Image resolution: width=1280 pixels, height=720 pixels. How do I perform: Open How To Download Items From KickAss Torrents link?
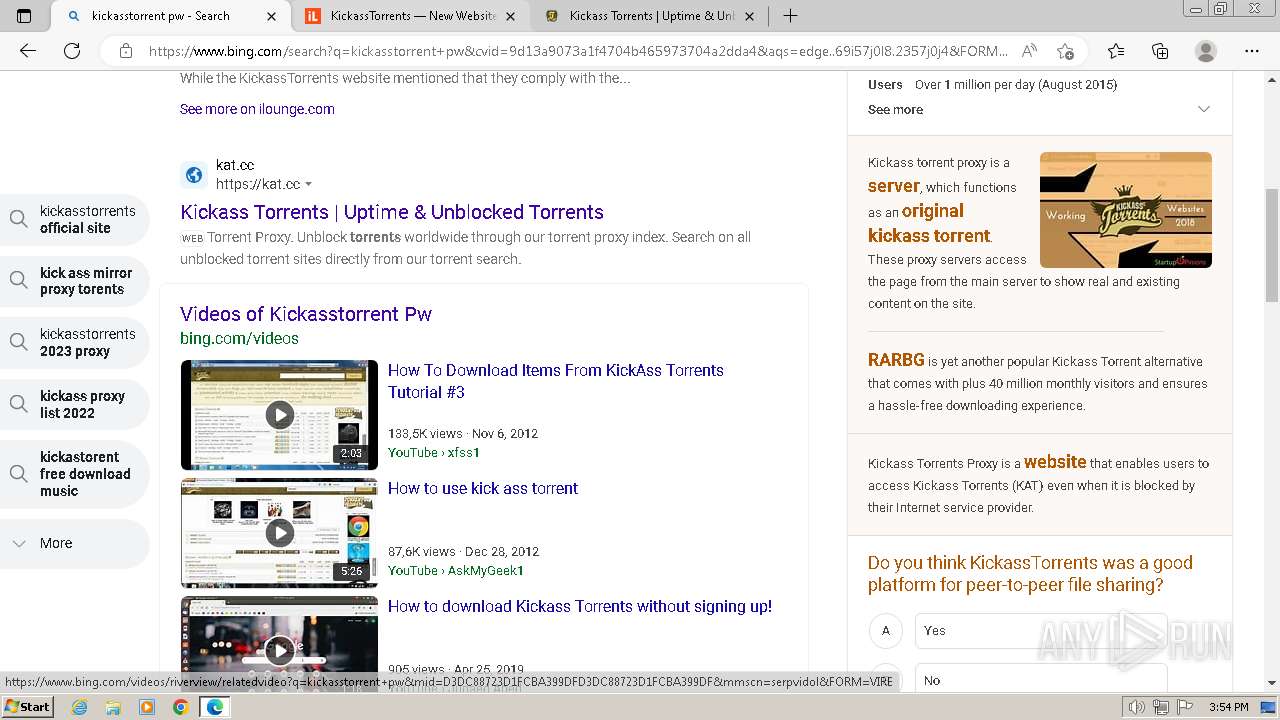click(x=556, y=381)
